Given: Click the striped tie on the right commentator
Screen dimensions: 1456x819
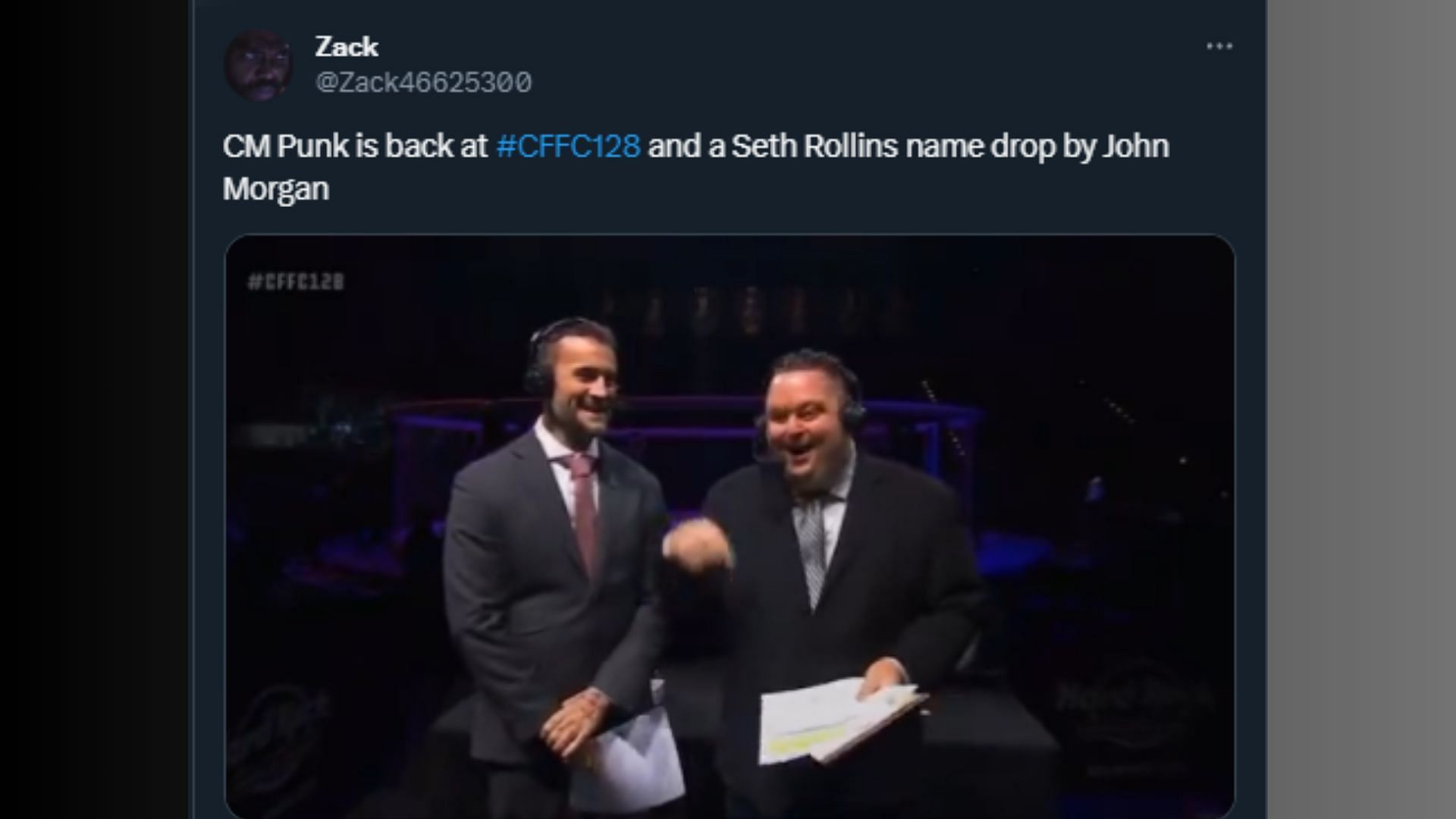Looking at the screenshot, I should (811, 546).
